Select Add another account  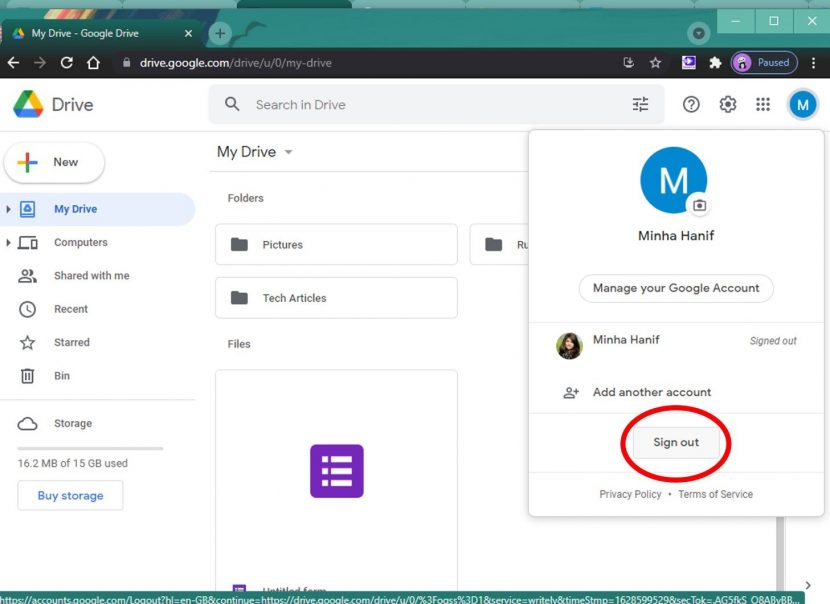(676, 392)
